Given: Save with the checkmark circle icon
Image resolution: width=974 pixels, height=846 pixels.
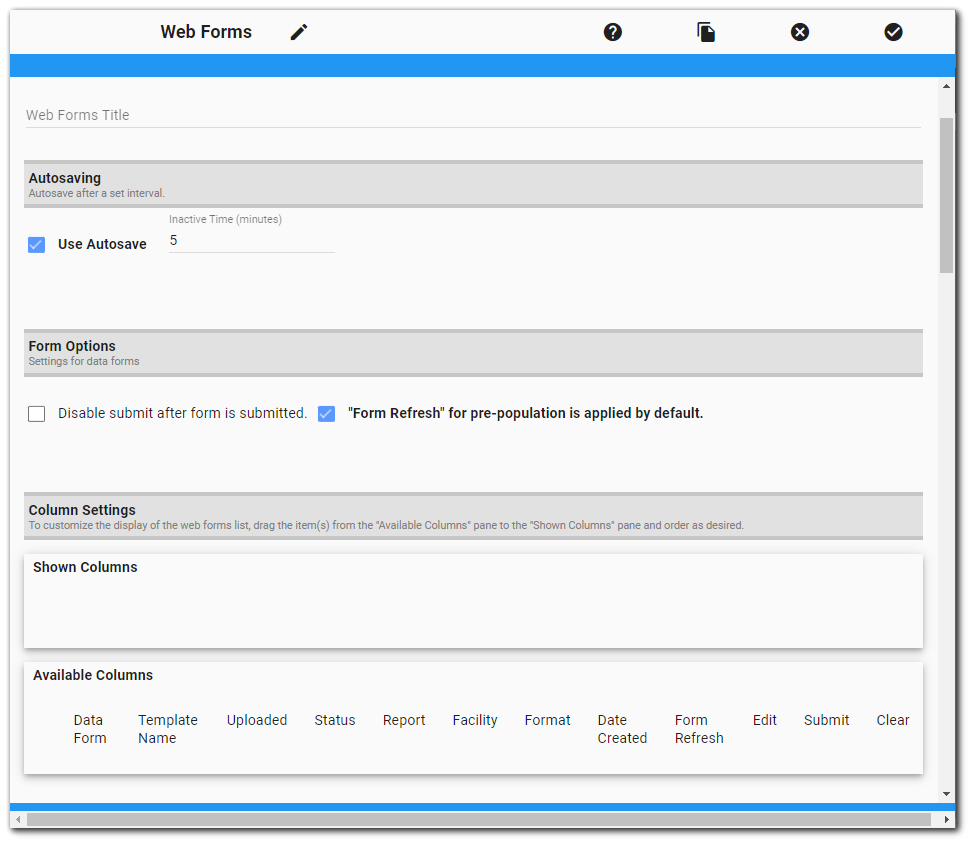Looking at the screenshot, I should 893,32.
